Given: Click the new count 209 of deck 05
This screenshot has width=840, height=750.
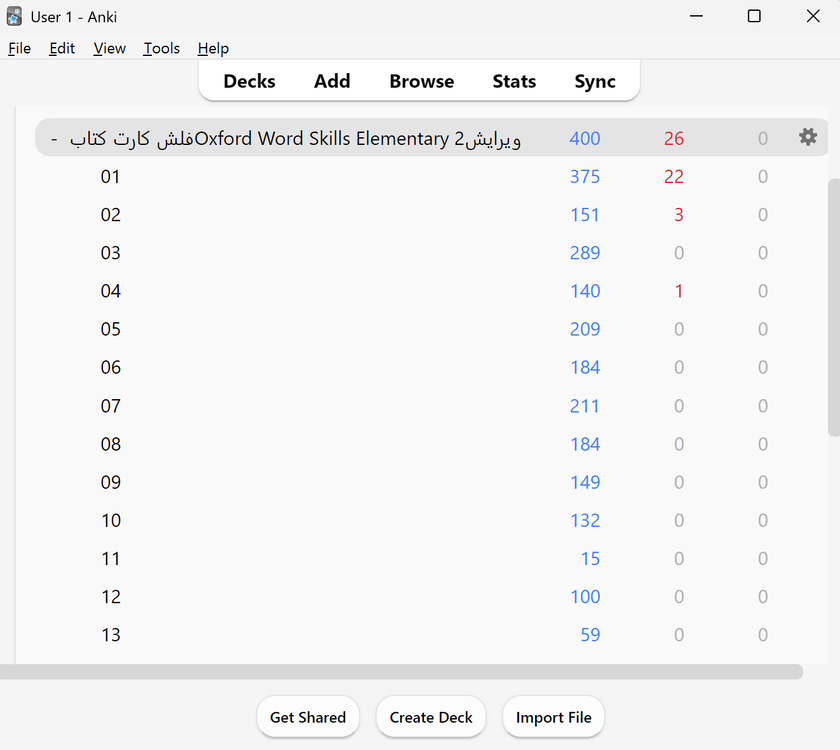Looking at the screenshot, I should (584, 329).
